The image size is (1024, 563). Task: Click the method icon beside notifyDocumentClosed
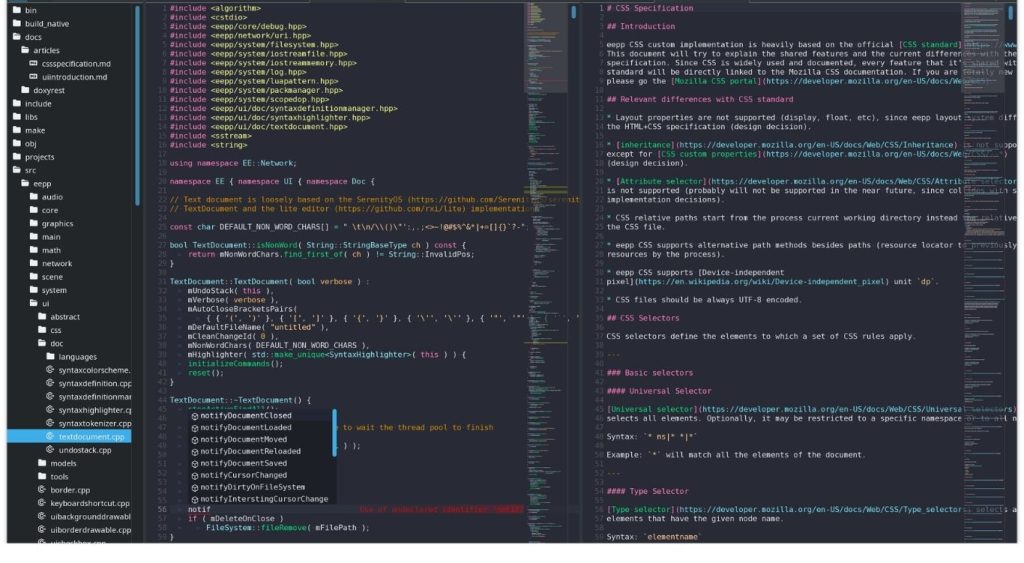(195, 416)
